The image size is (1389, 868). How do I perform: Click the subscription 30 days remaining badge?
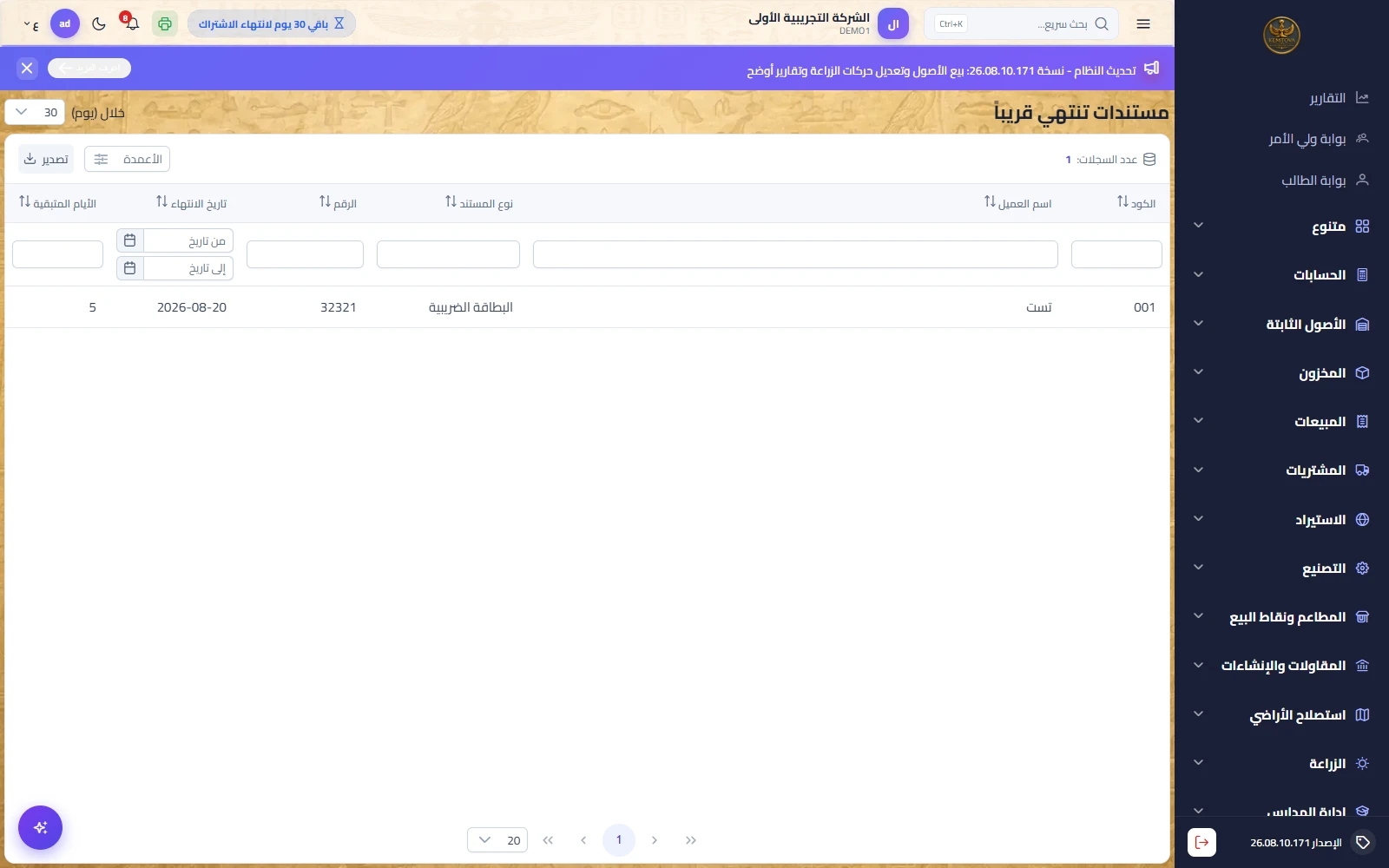(x=272, y=23)
